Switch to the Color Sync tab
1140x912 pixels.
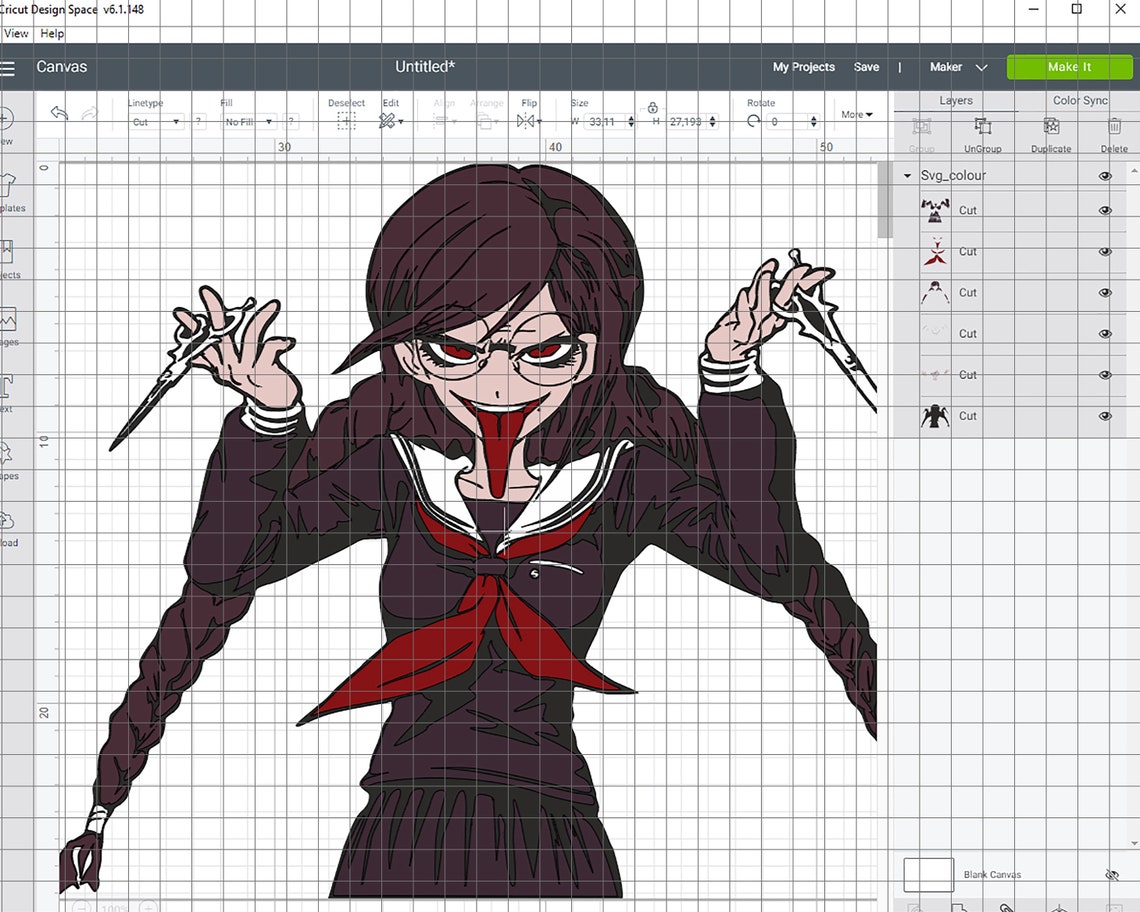coord(1080,100)
